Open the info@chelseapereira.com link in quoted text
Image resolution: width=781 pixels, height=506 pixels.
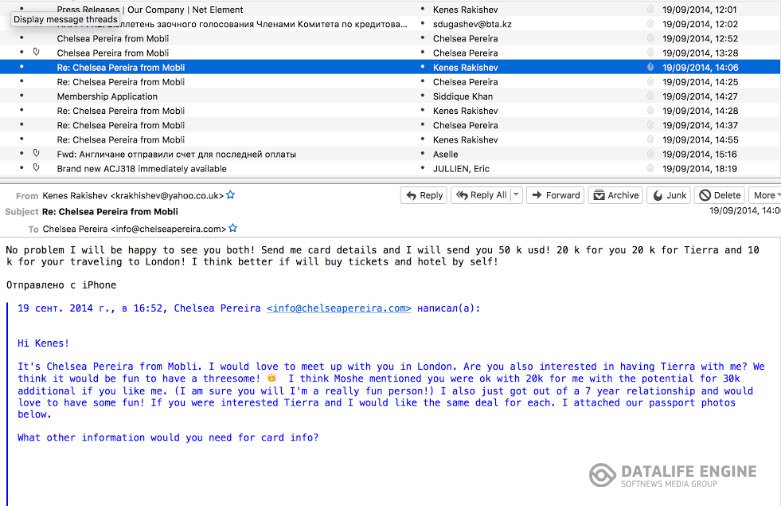pos(339,309)
